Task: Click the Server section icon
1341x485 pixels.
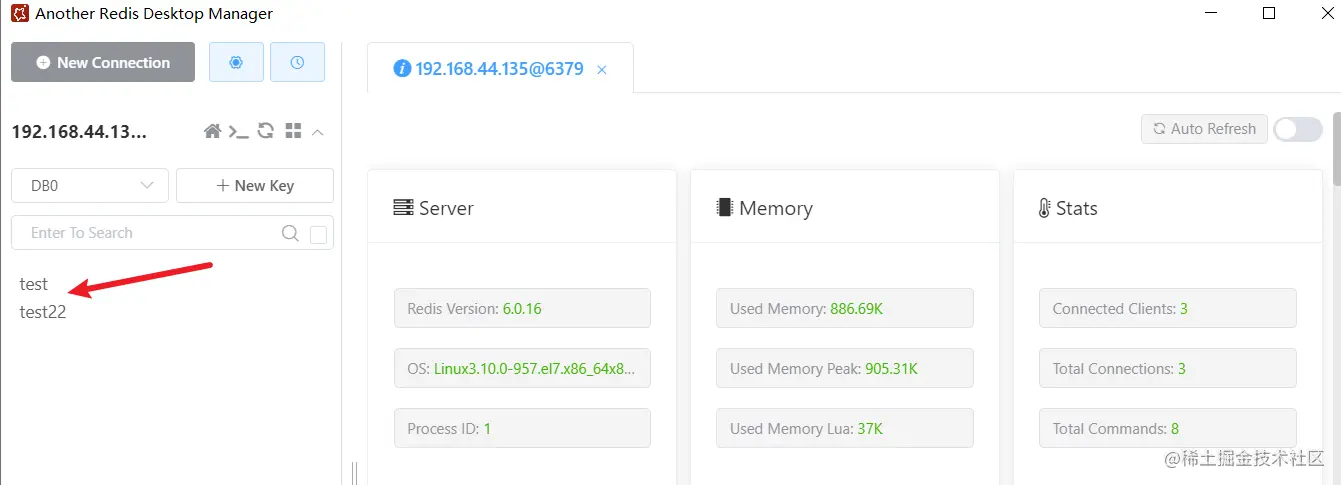Action: pos(403,208)
